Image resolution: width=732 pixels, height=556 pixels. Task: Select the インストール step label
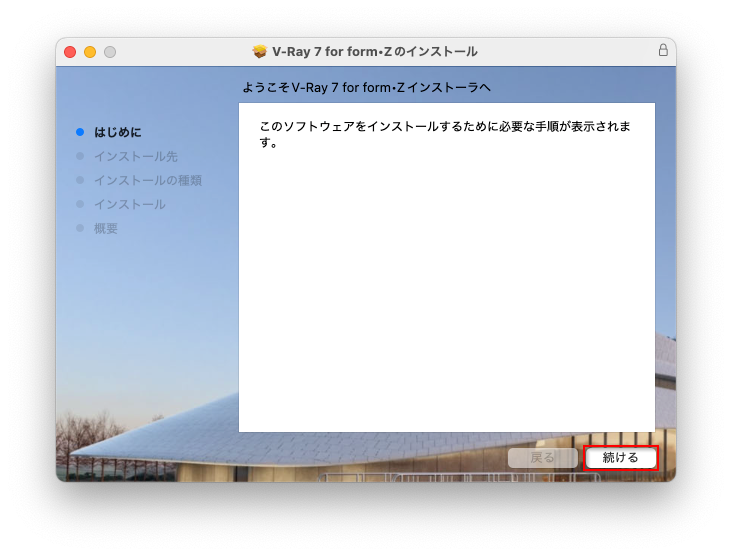(130, 204)
